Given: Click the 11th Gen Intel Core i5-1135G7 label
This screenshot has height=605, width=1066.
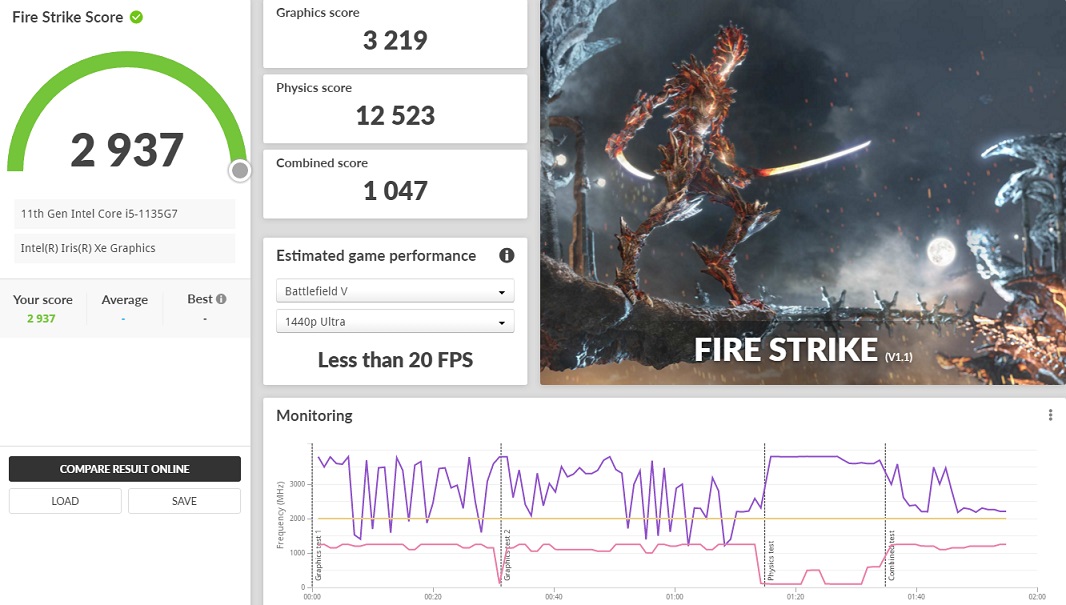Looking at the screenshot, I should pos(99,213).
